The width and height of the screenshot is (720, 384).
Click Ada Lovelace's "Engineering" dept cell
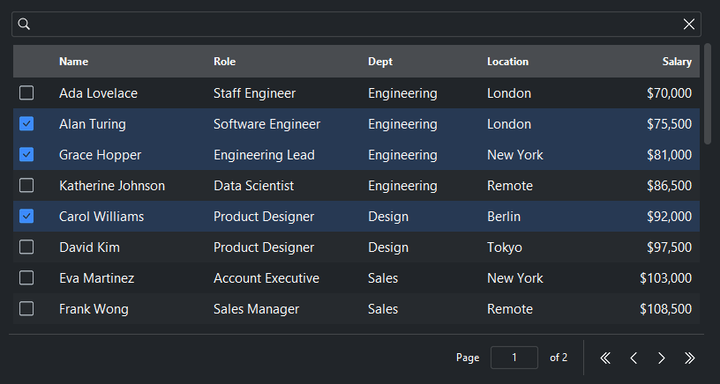[x=403, y=93]
